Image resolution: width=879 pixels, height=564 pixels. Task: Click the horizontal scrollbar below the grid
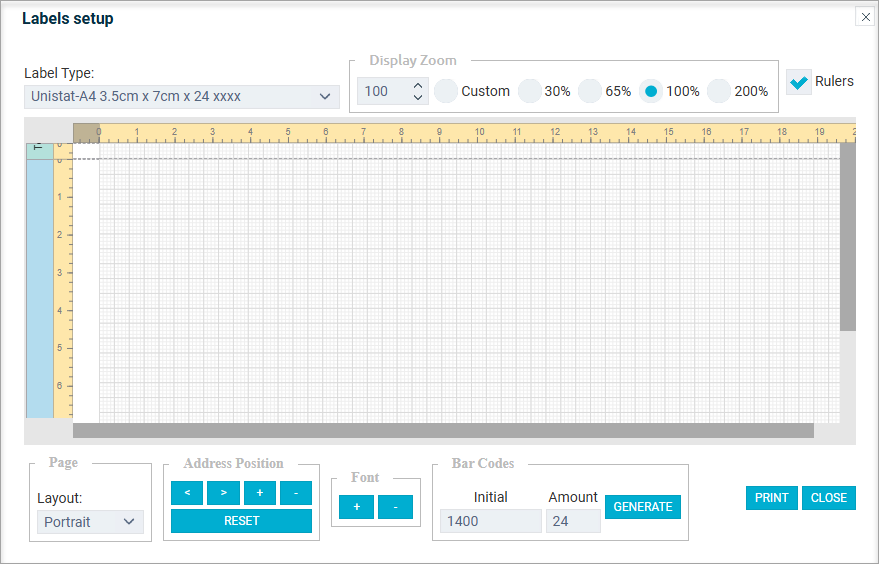tap(443, 431)
